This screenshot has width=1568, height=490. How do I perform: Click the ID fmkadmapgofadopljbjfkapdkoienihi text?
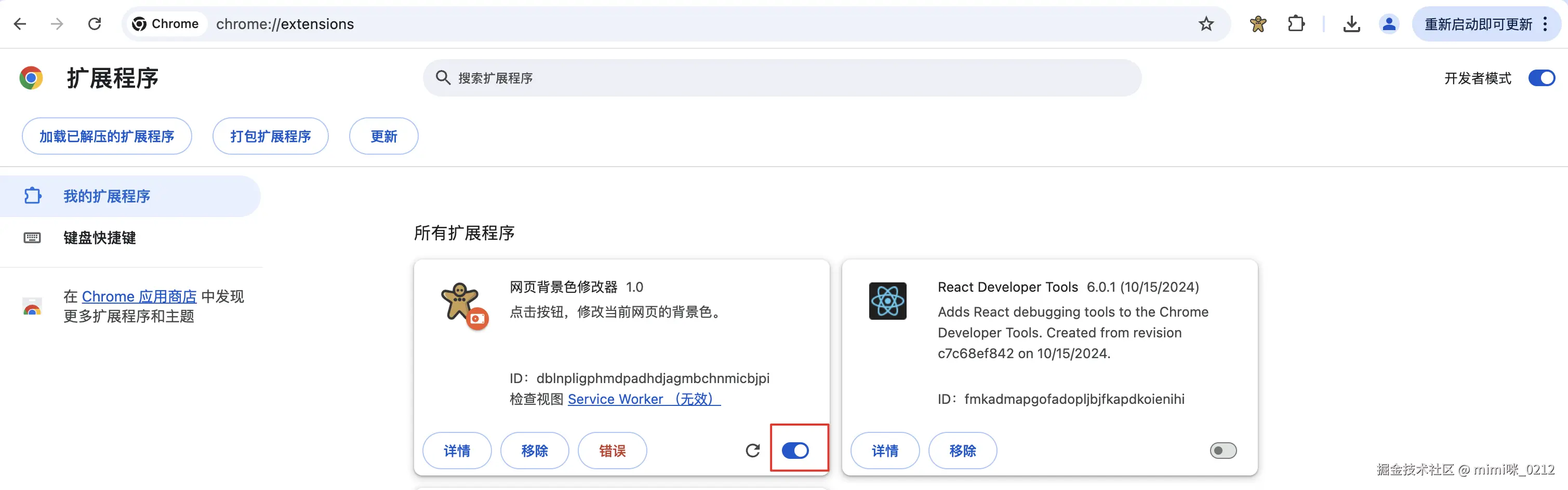1061,399
